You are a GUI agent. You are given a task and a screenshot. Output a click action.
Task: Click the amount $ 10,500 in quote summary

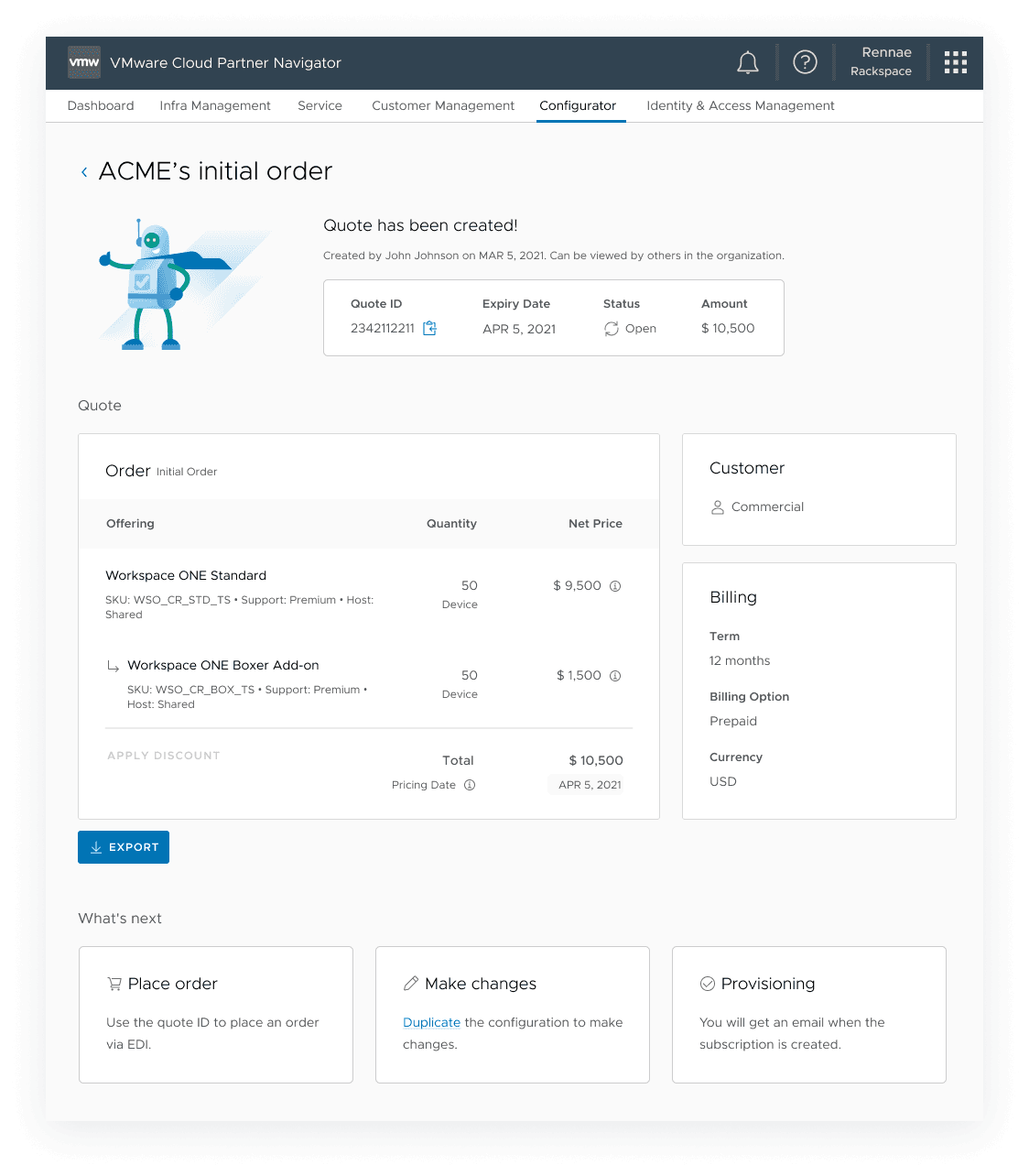(x=728, y=328)
